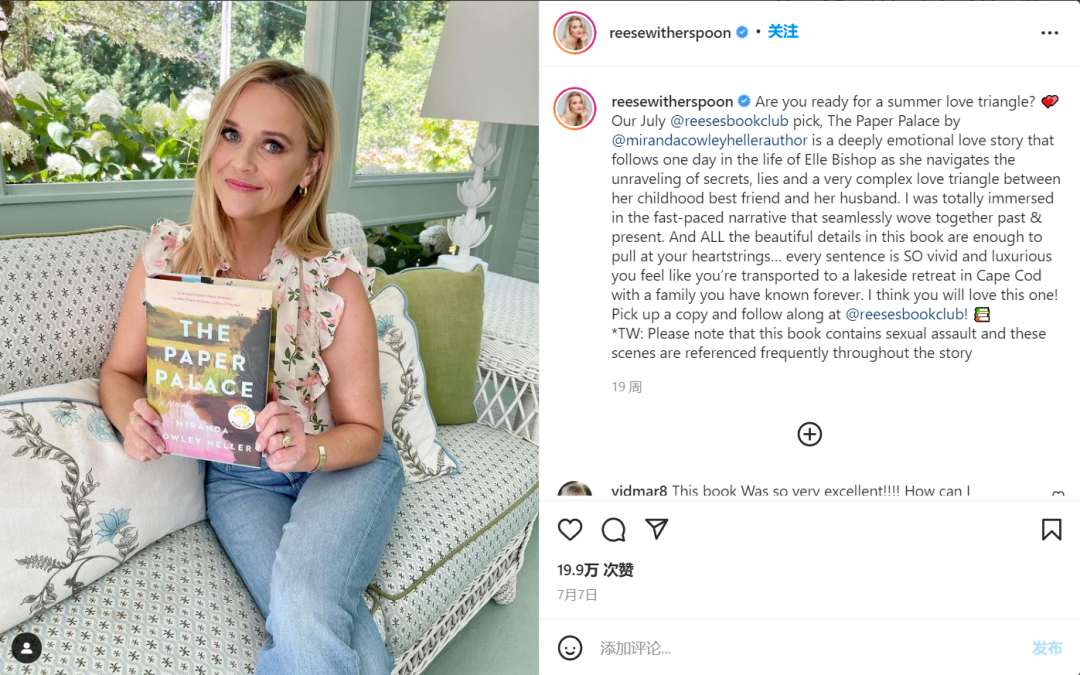Open the vidmar8 commenter profile
This screenshot has height=675, width=1080.
pyautogui.click(x=639, y=491)
